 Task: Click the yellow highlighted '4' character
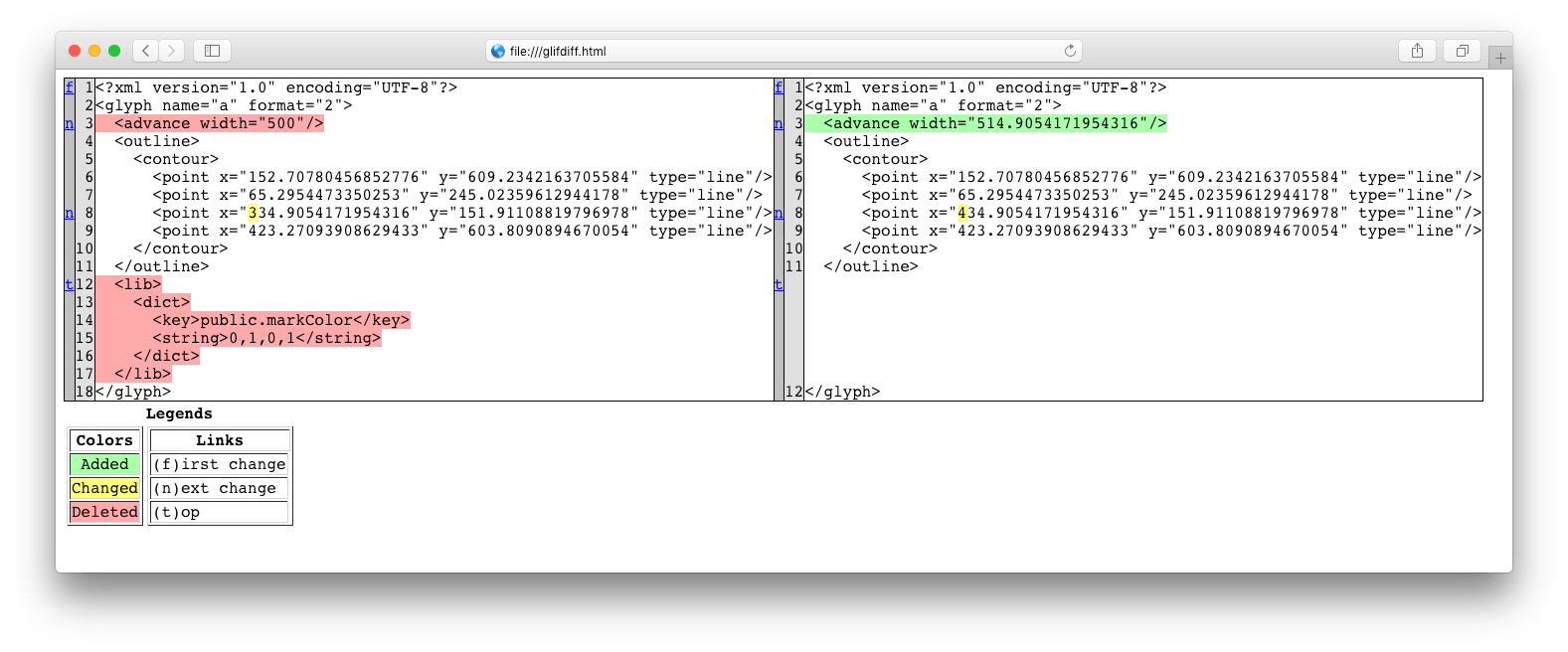point(962,213)
